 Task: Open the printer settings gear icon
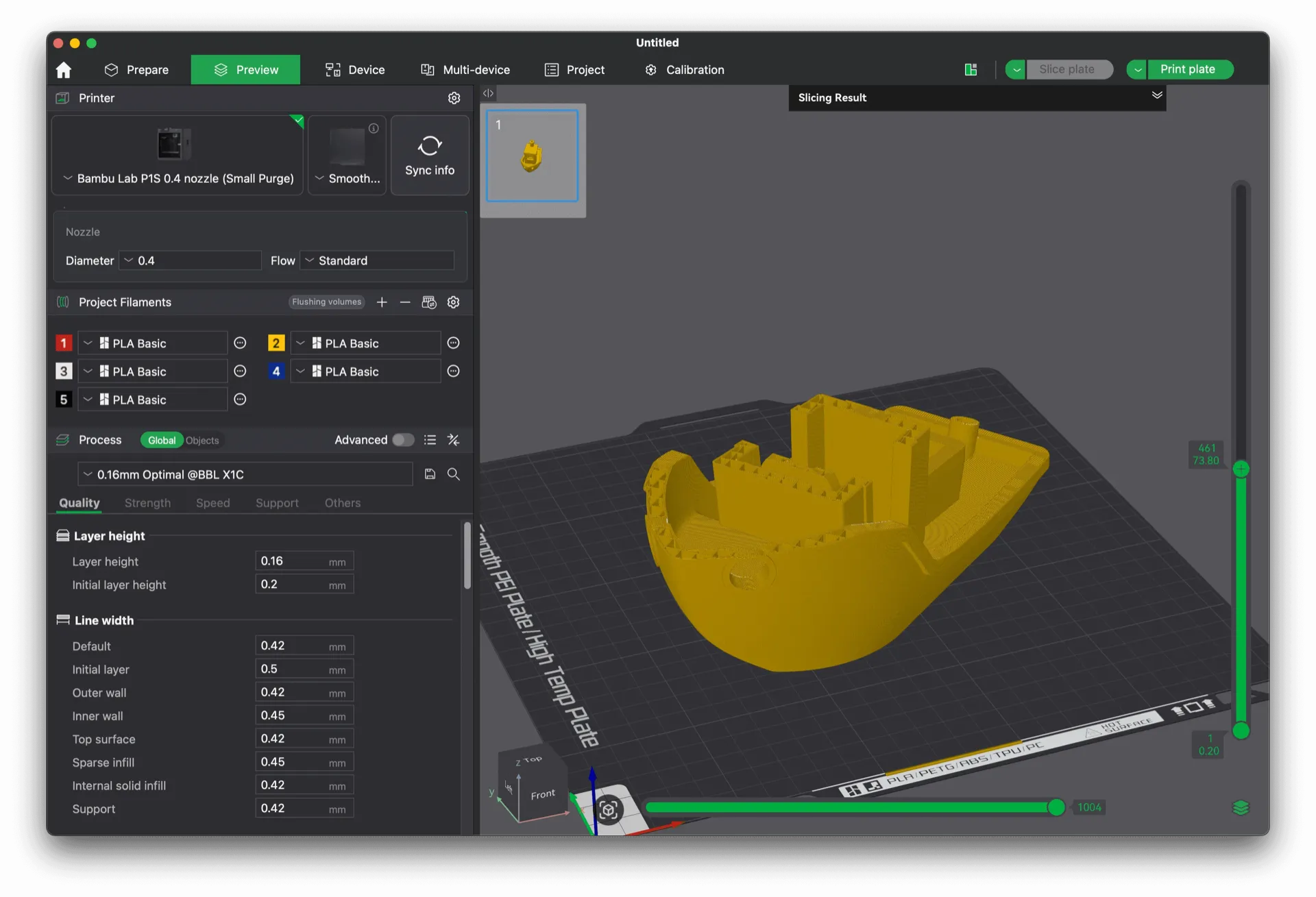454,98
